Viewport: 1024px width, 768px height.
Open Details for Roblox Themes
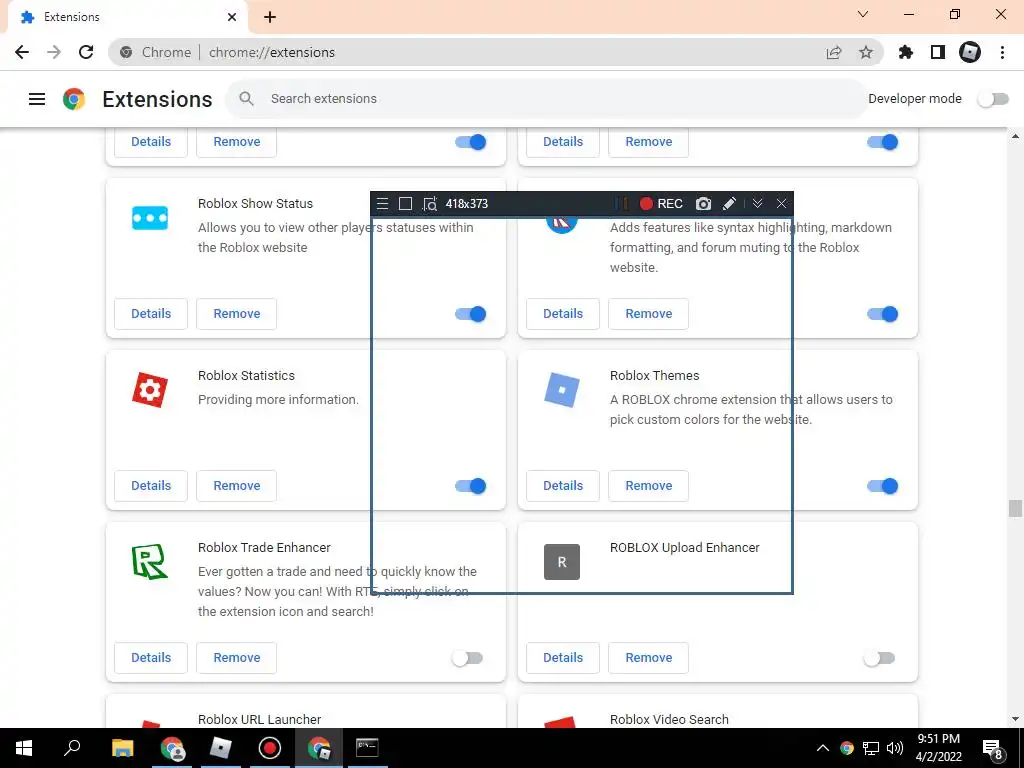(x=563, y=485)
